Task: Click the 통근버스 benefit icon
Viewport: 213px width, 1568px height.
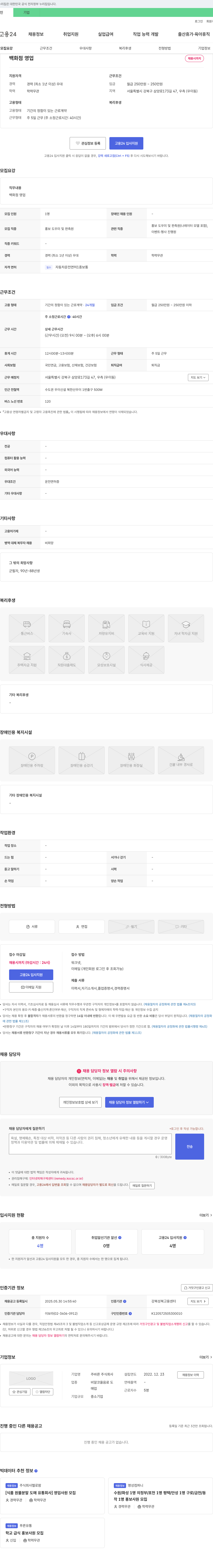Action: (27, 628)
